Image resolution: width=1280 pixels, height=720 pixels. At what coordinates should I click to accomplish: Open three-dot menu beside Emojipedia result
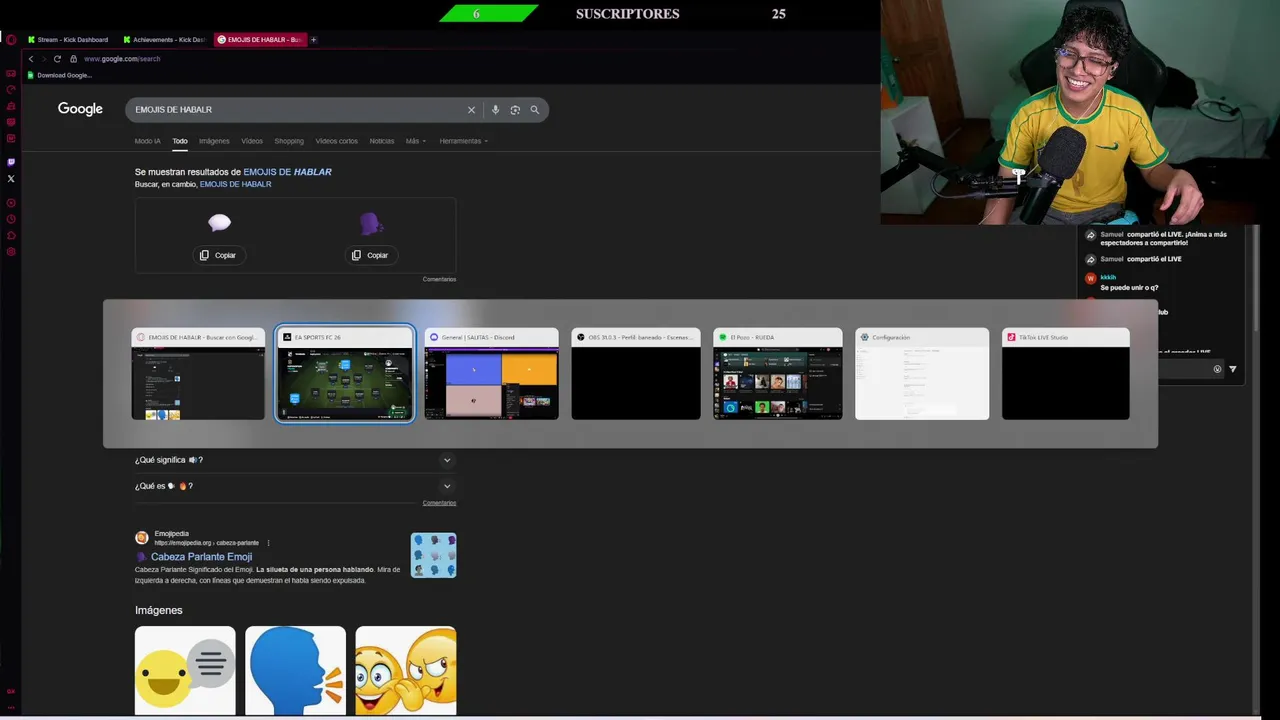point(268,543)
